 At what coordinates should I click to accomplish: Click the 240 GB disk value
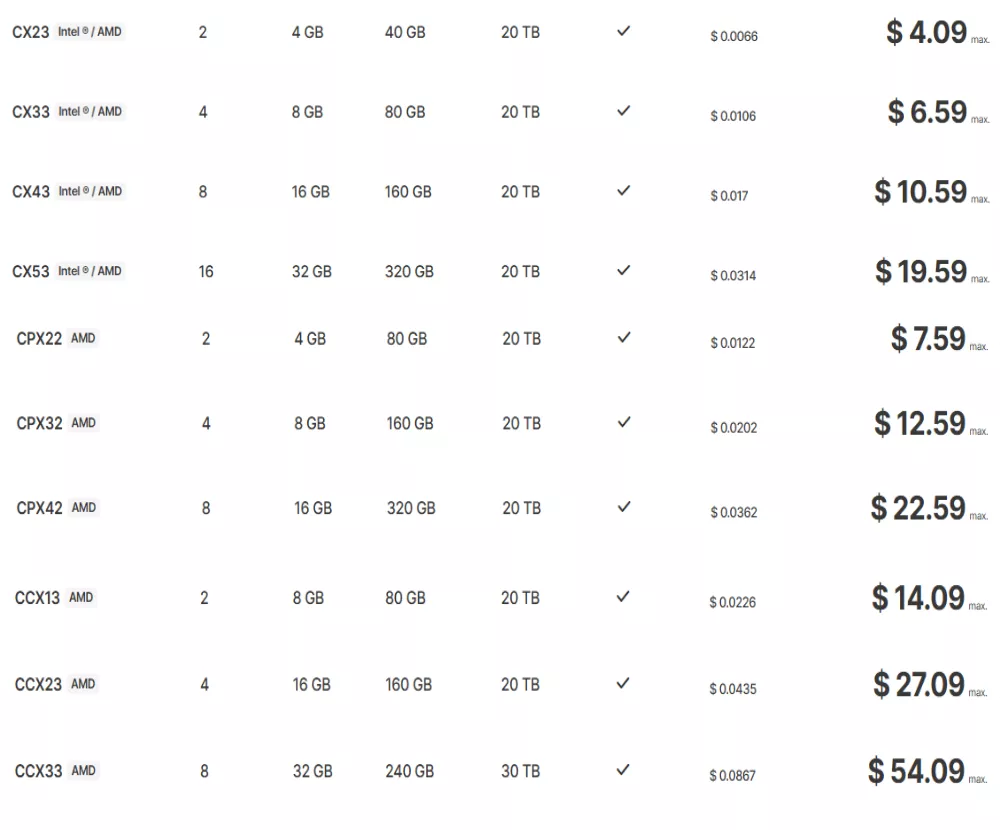(x=409, y=771)
